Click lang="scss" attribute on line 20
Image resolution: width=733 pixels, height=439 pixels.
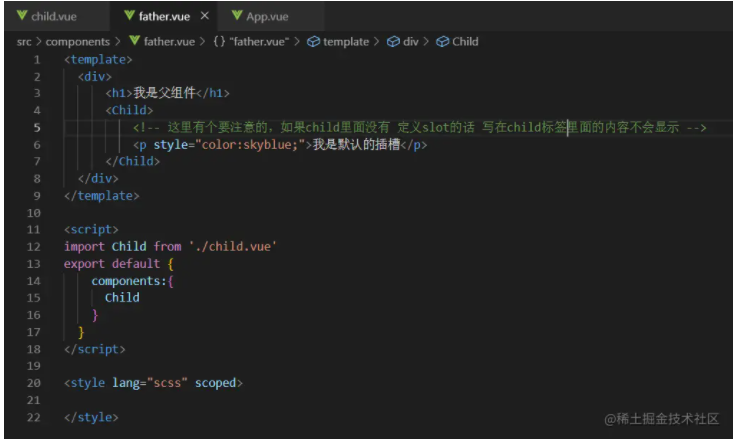[x=150, y=383]
